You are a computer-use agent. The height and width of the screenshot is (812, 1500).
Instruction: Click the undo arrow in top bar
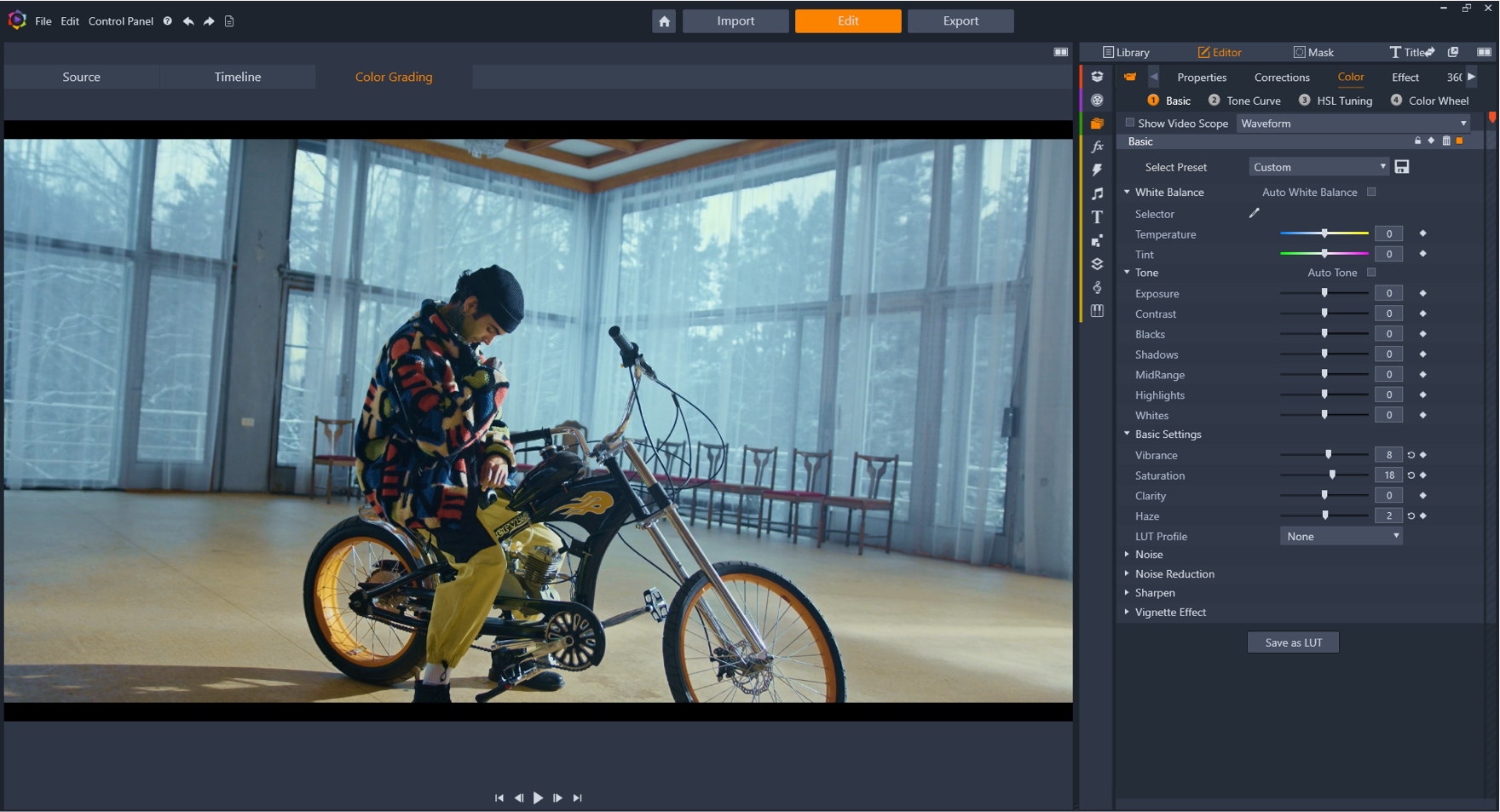tap(188, 21)
